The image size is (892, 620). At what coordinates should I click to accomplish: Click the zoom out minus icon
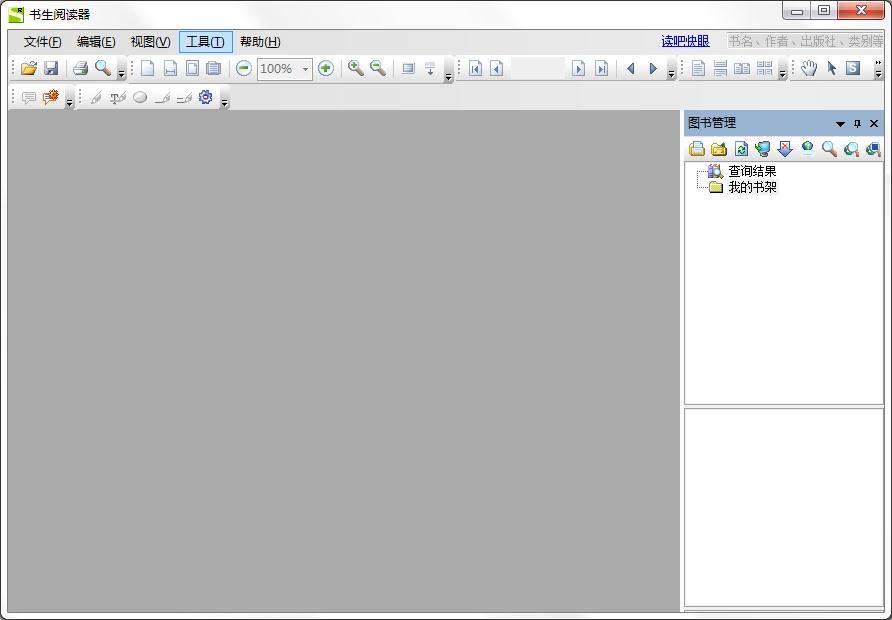pyautogui.click(x=244, y=68)
